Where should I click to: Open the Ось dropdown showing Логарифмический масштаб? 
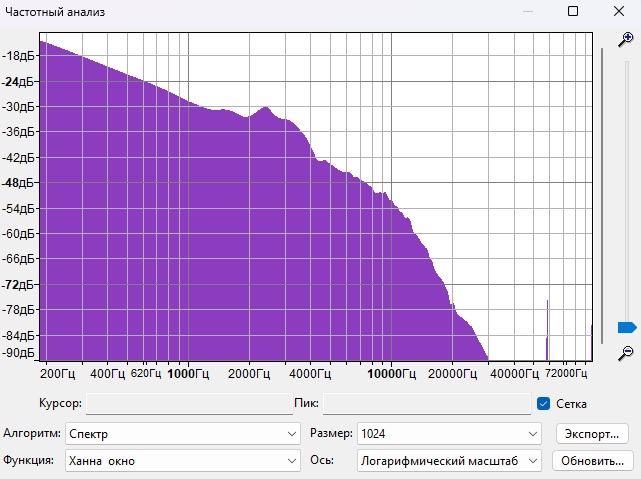coord(449,461)
